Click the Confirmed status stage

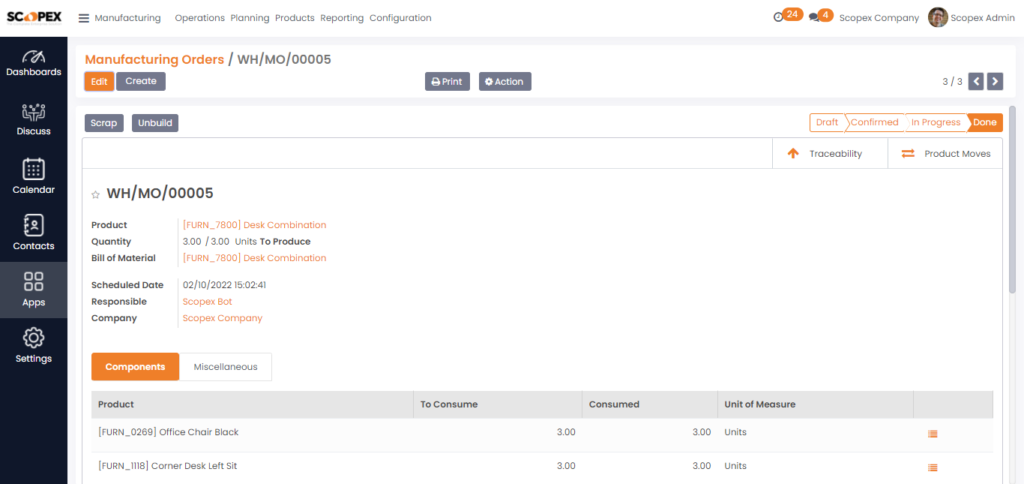coord(874,122)
